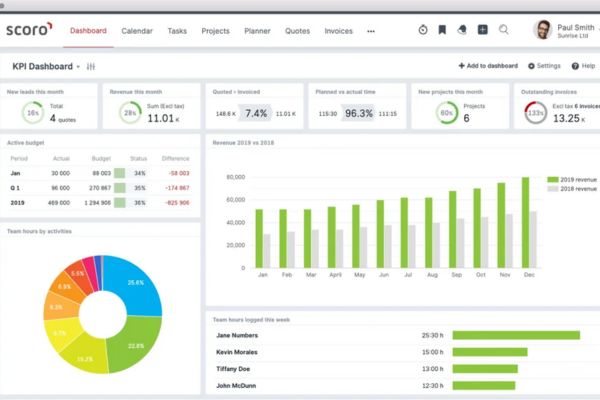Click the 2018 revenue legend swatch
This screenshot has width=600, height=400.
[553, 189]
